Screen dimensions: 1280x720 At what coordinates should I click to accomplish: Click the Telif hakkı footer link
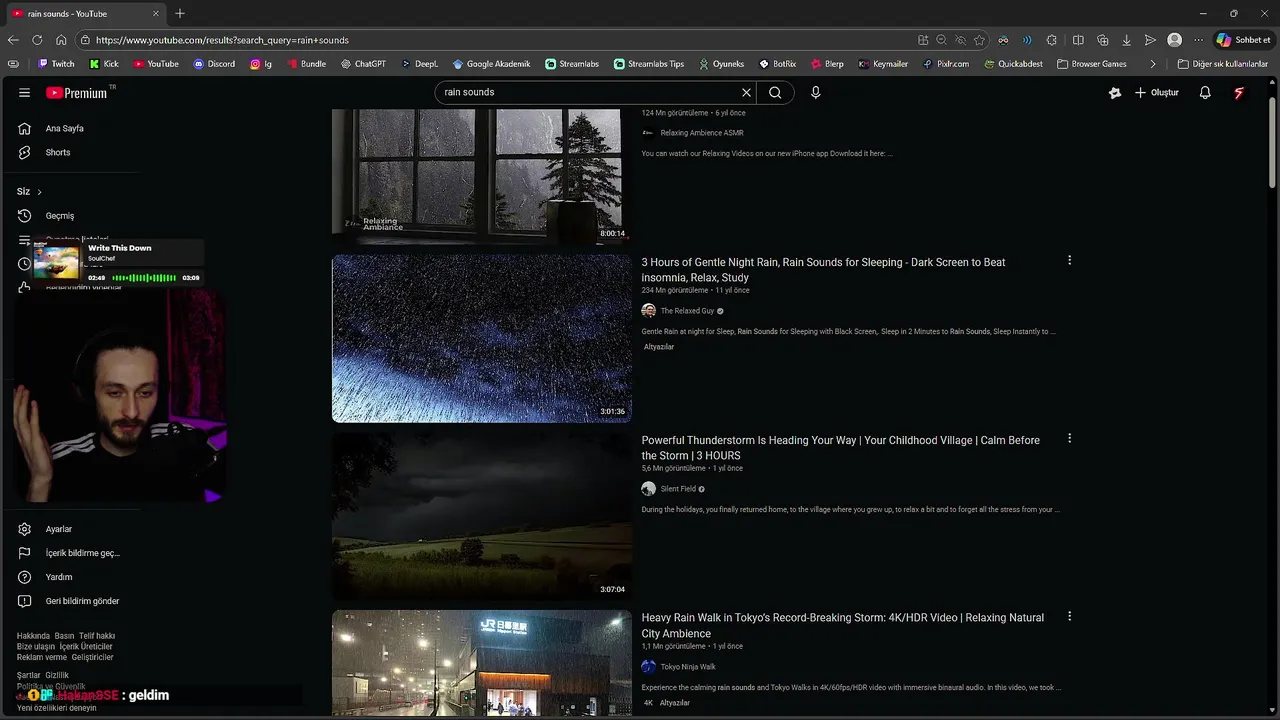point(97,636)
